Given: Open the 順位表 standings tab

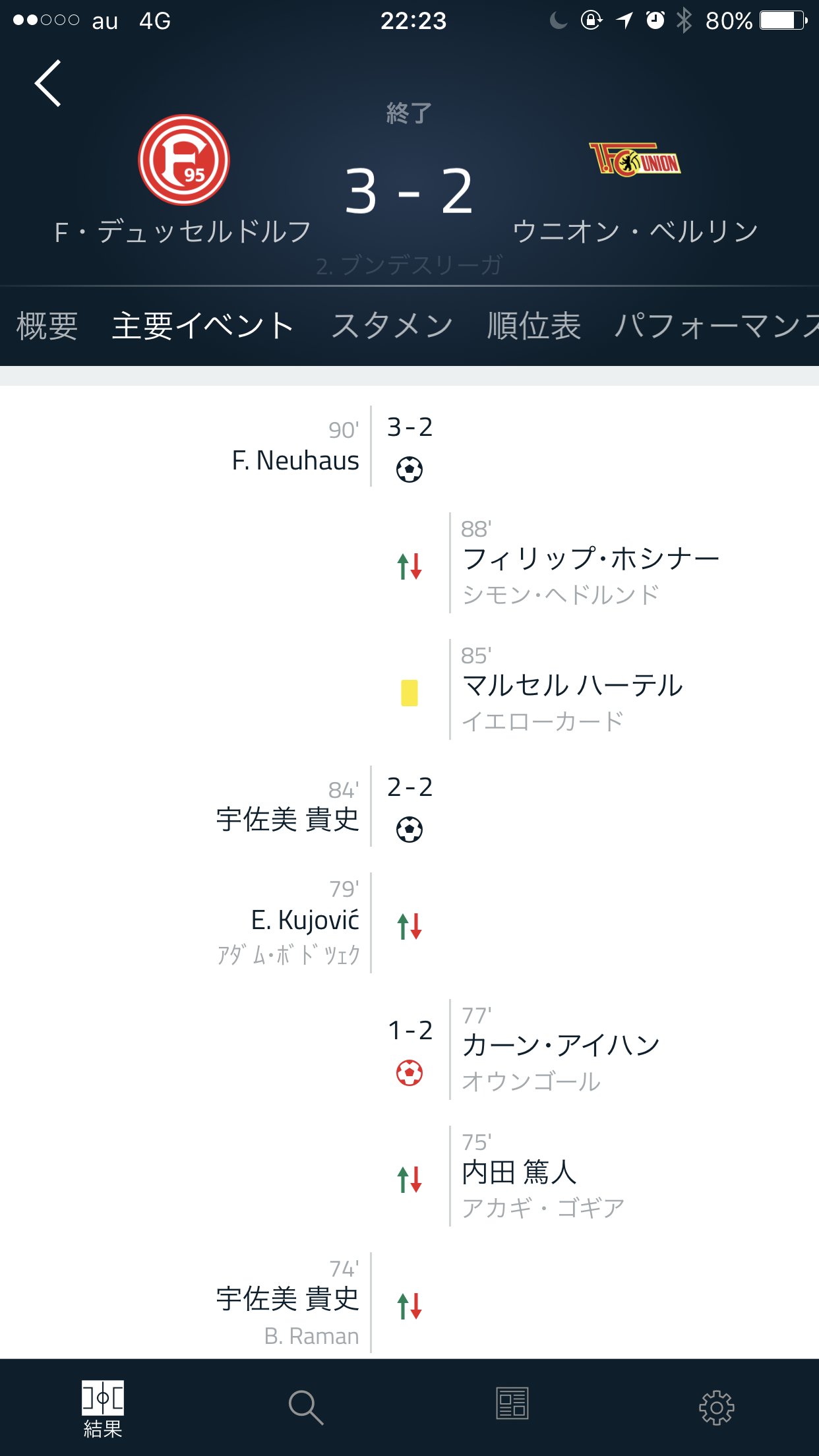Looking at the screenshot, I should point(534,326).
